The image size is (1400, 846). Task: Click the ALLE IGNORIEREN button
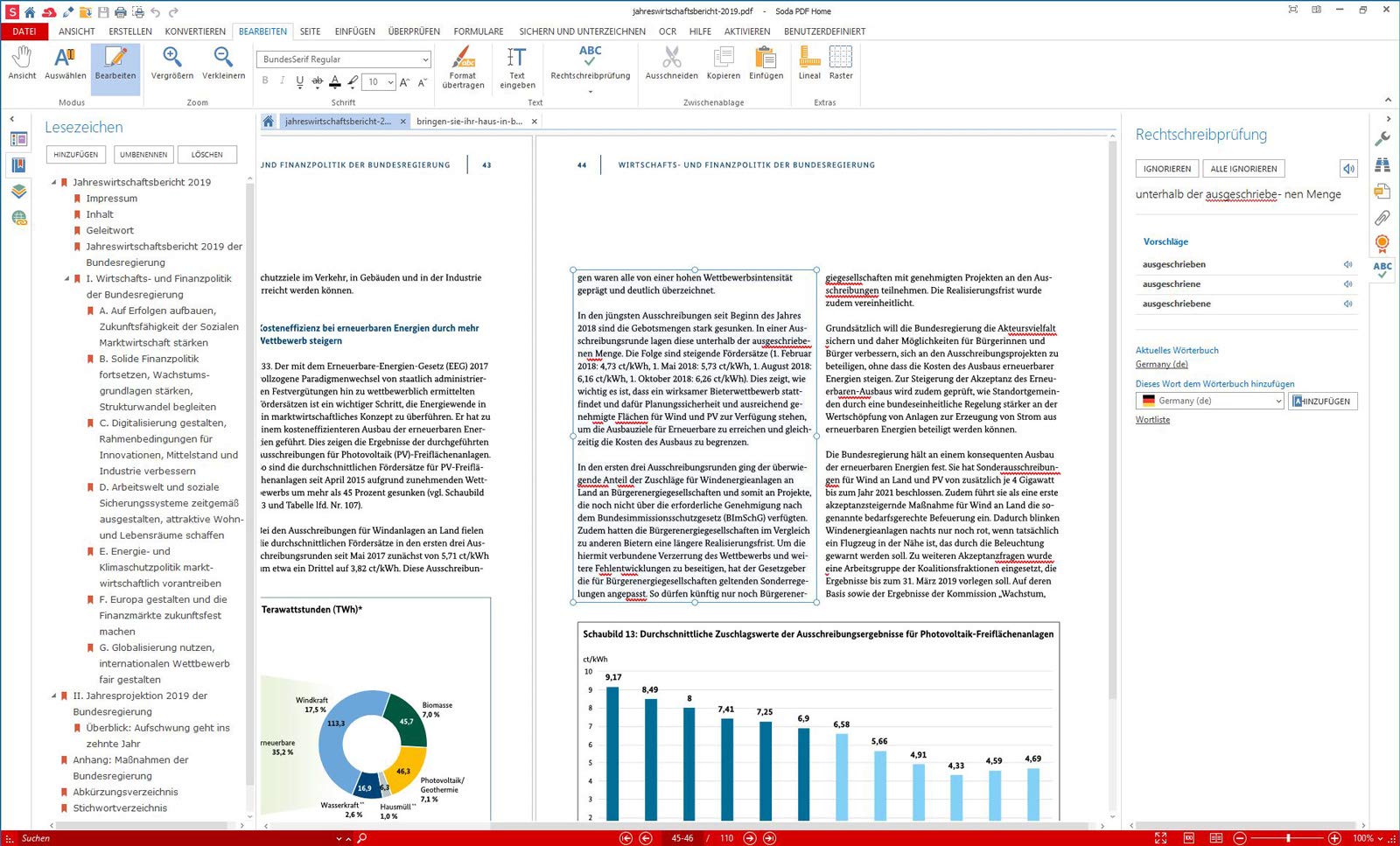pos(1243,169)
